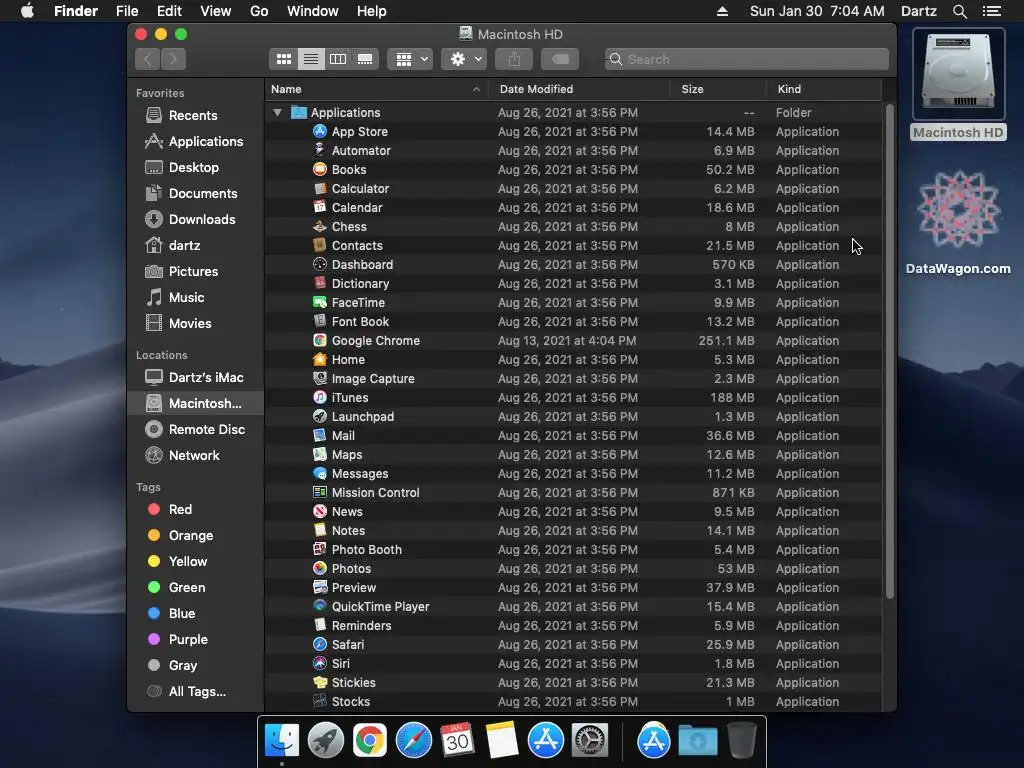Open the Help menu
1024x768 pixels.
click(x=372, y=11)
